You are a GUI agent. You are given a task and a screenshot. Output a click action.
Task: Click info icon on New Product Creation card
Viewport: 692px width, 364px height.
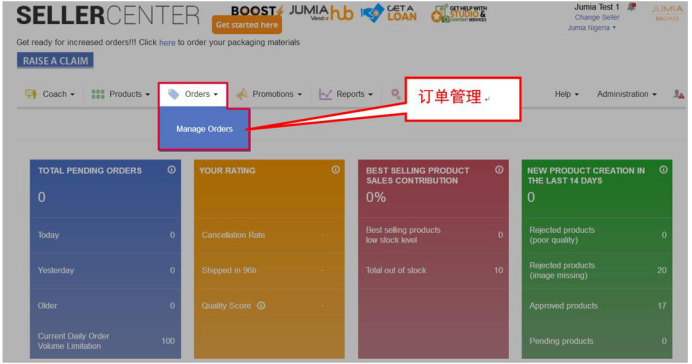point(663,170)
